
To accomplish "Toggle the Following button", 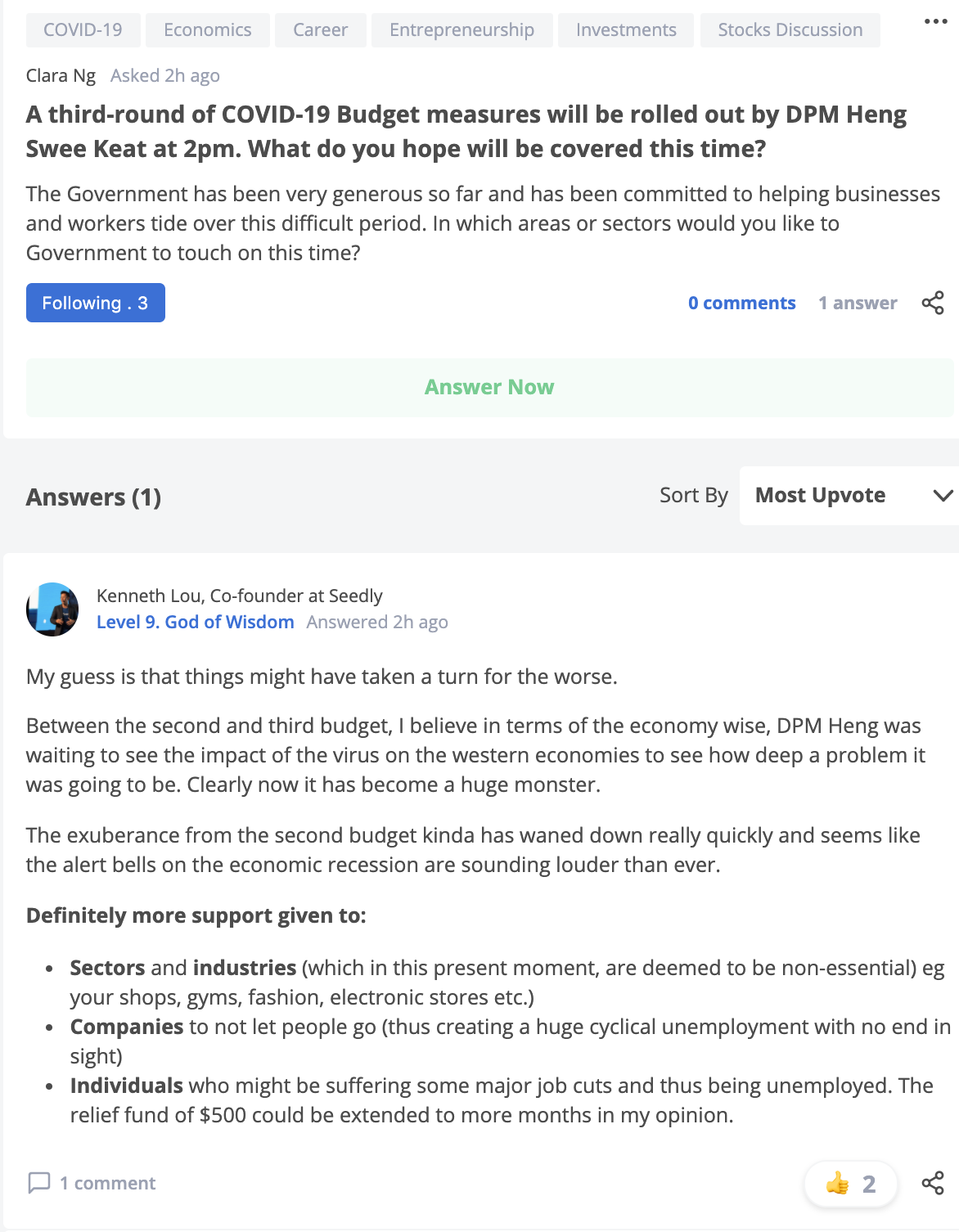I will [96, 303].
